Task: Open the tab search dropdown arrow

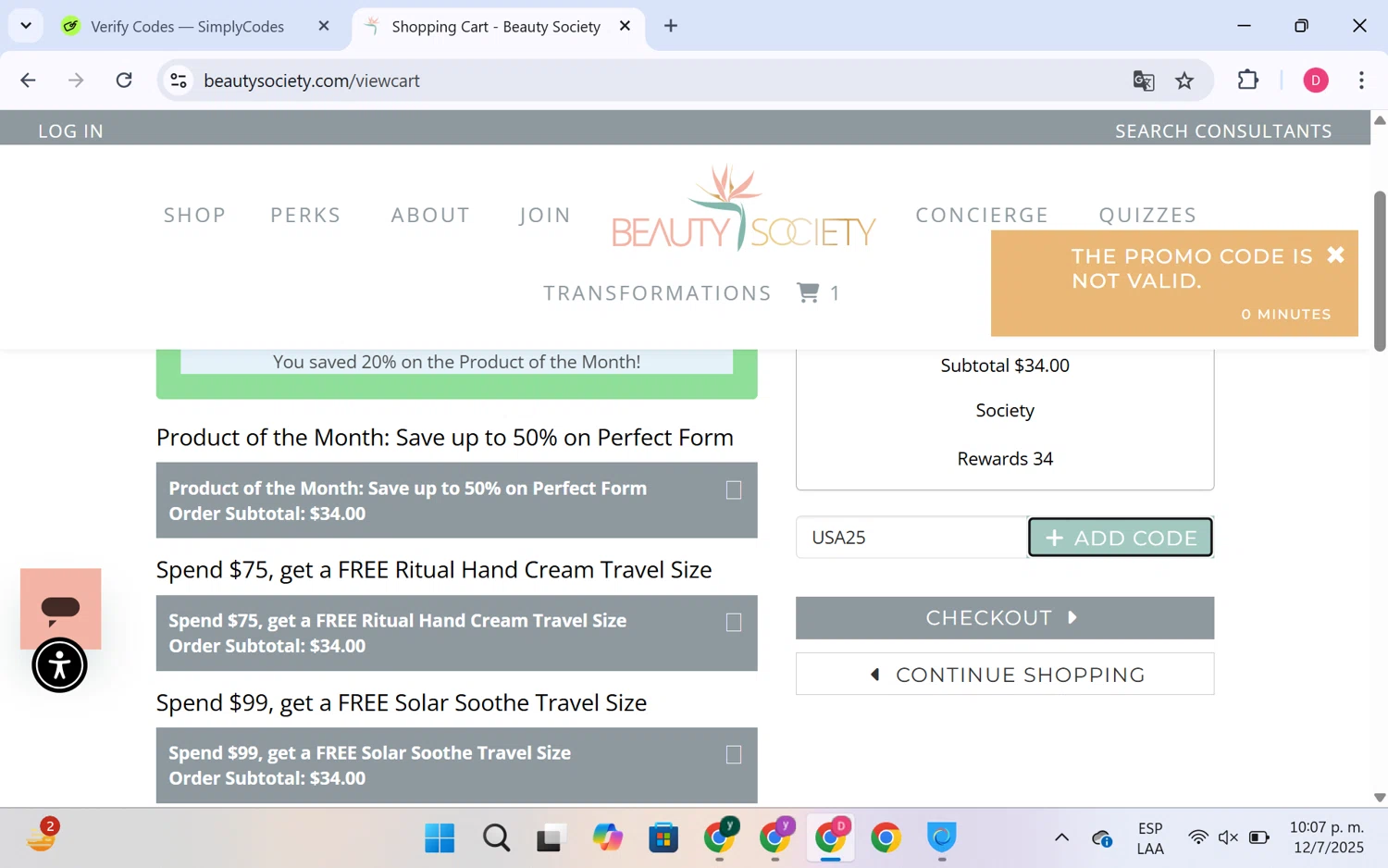Action: point(26,26)
